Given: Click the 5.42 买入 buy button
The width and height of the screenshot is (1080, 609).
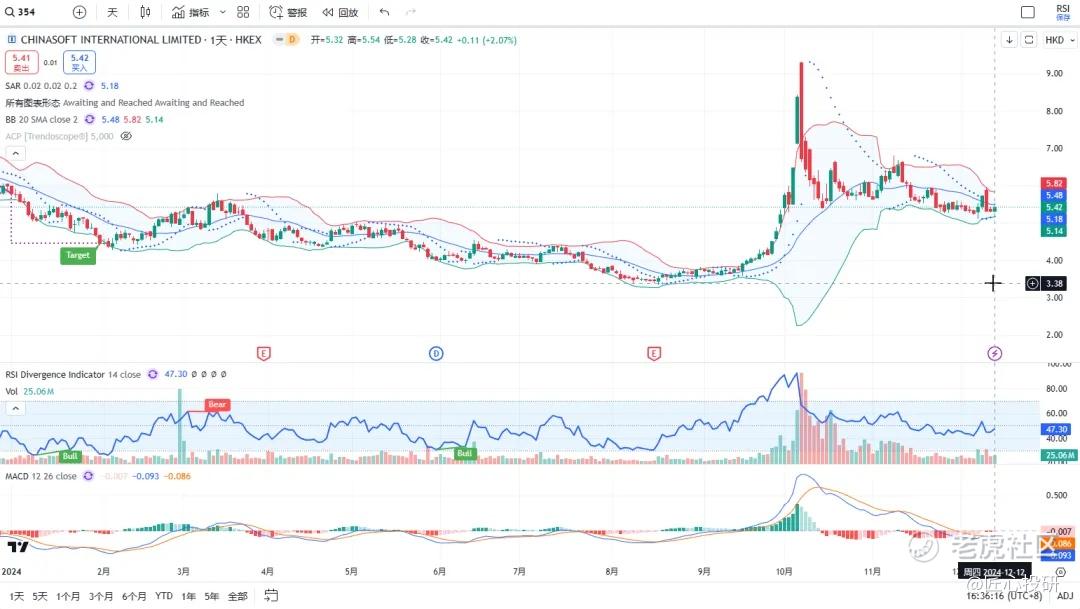Looking at the screenshot, I should click(79, 62).
